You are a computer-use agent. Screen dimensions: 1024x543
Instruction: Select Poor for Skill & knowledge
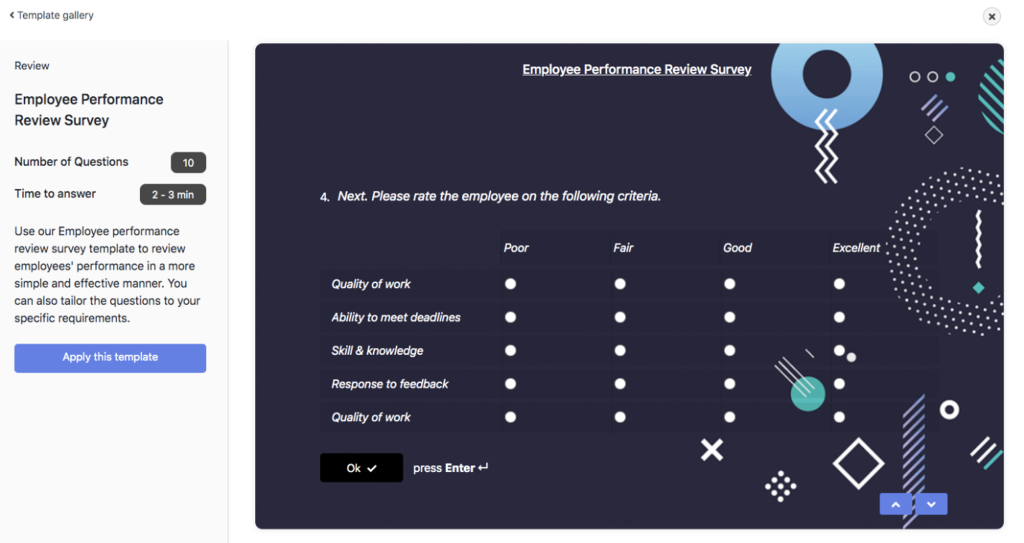tap(511, 350)
